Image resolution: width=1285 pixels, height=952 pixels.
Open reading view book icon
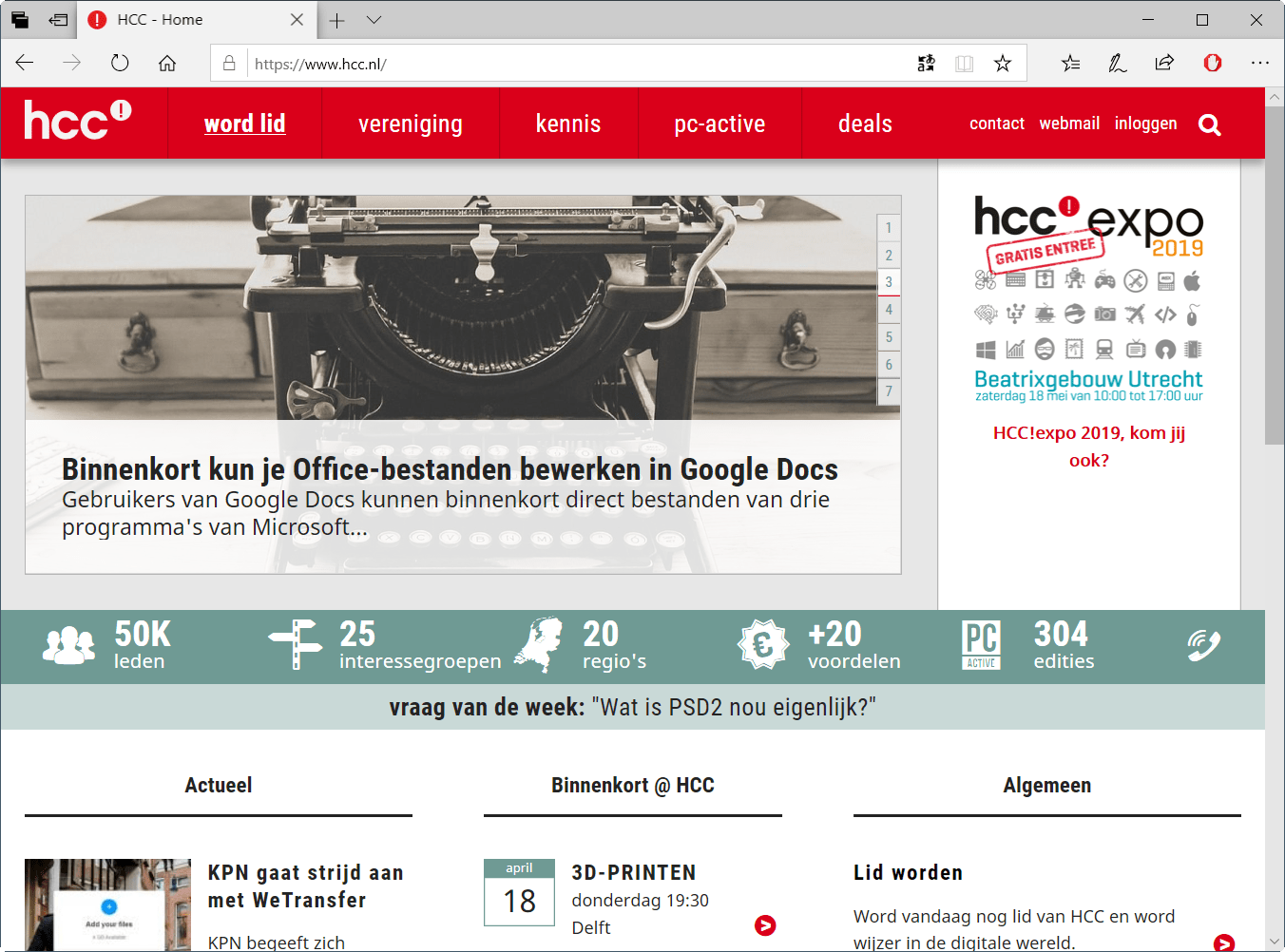click(x=964, y=63)
